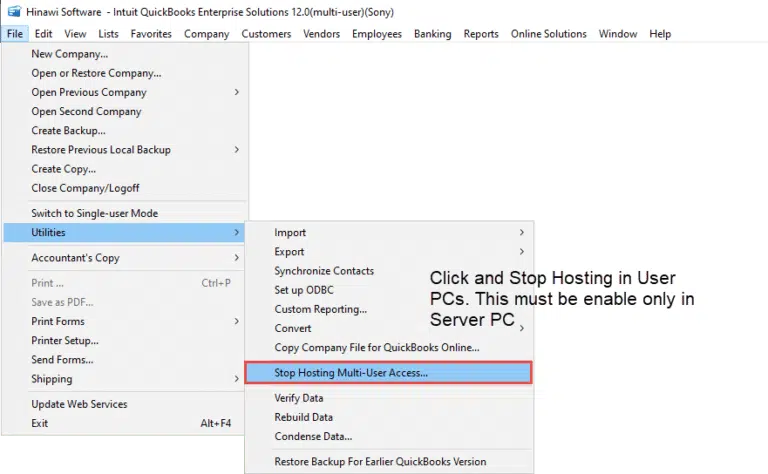Viewport: 768px width, 474px height.
Task: Open the Online Solutions menu
Action: (x=549, y=34)
